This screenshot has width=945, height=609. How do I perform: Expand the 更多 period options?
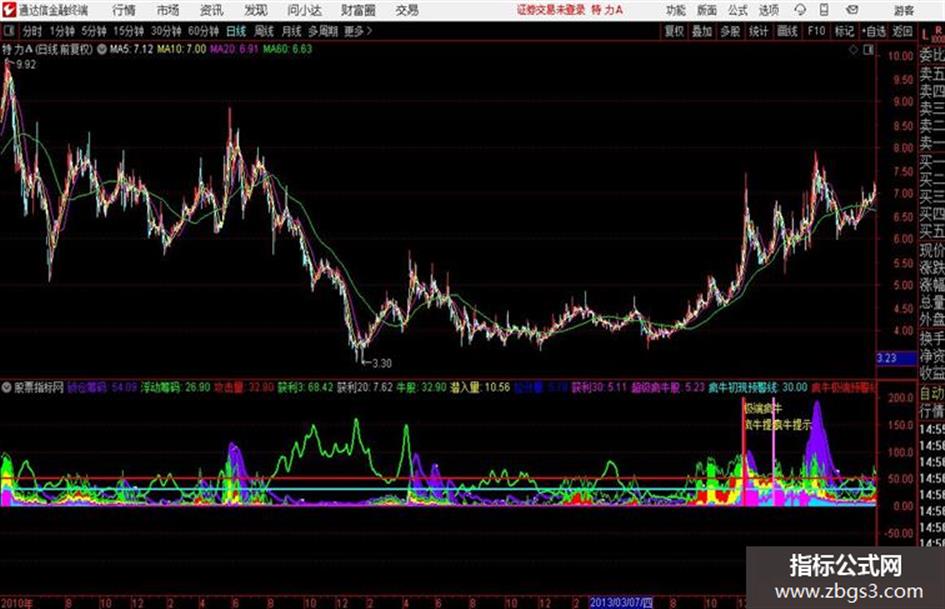click(358, 31)
